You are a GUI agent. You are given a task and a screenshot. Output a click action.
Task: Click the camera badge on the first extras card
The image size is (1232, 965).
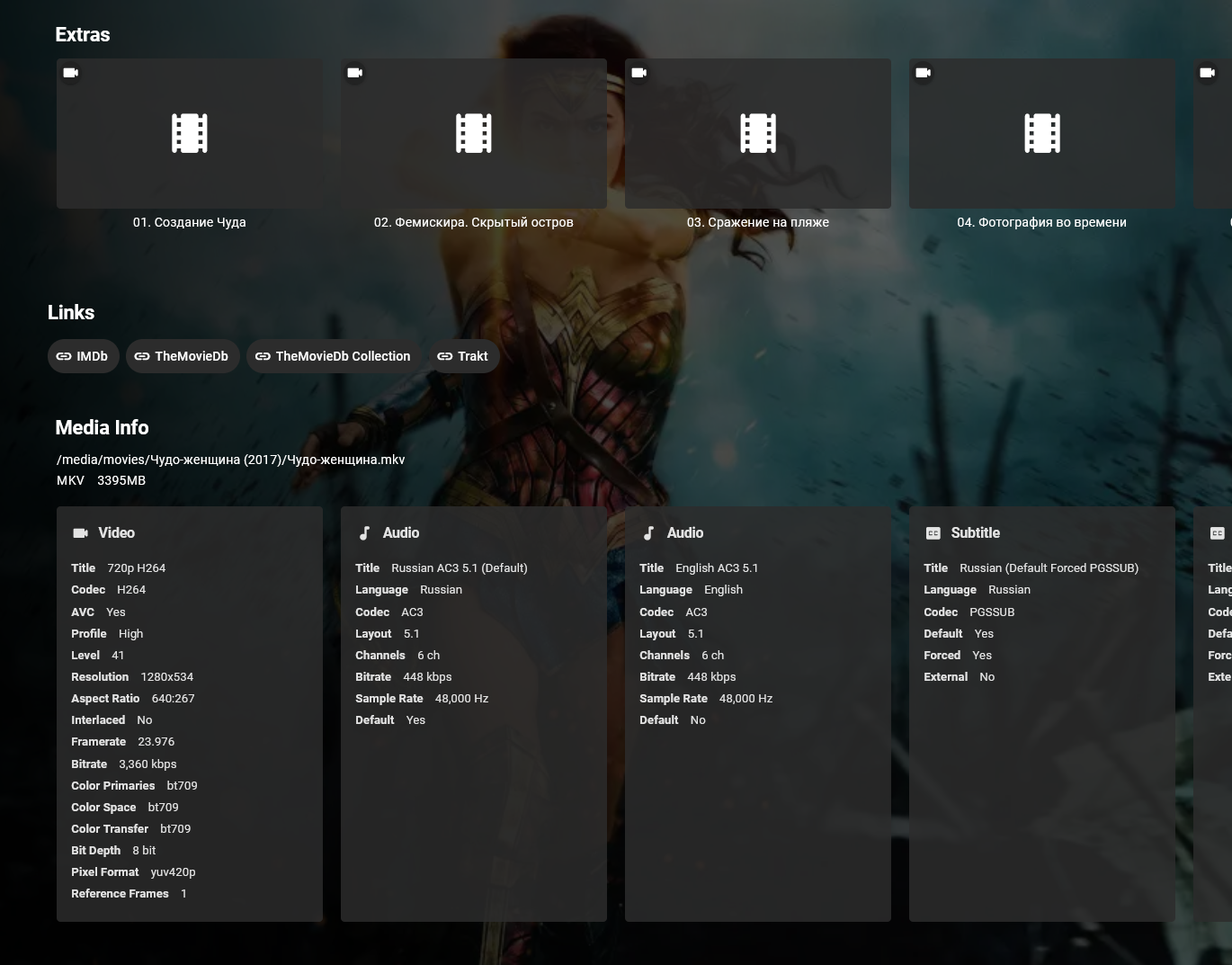71,73
